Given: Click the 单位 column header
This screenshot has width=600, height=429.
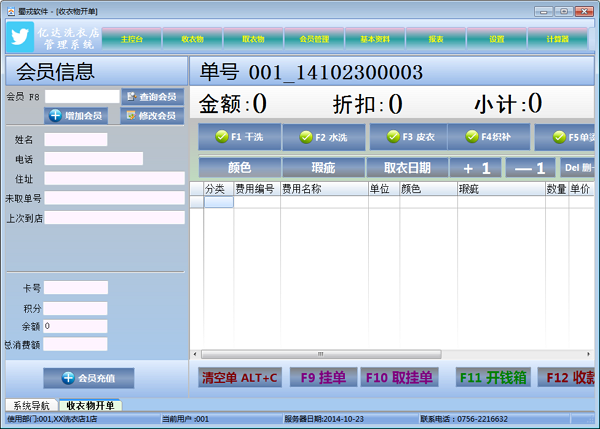Looking at the screenshot, I should pyautogui.click(x=384, y=189).
